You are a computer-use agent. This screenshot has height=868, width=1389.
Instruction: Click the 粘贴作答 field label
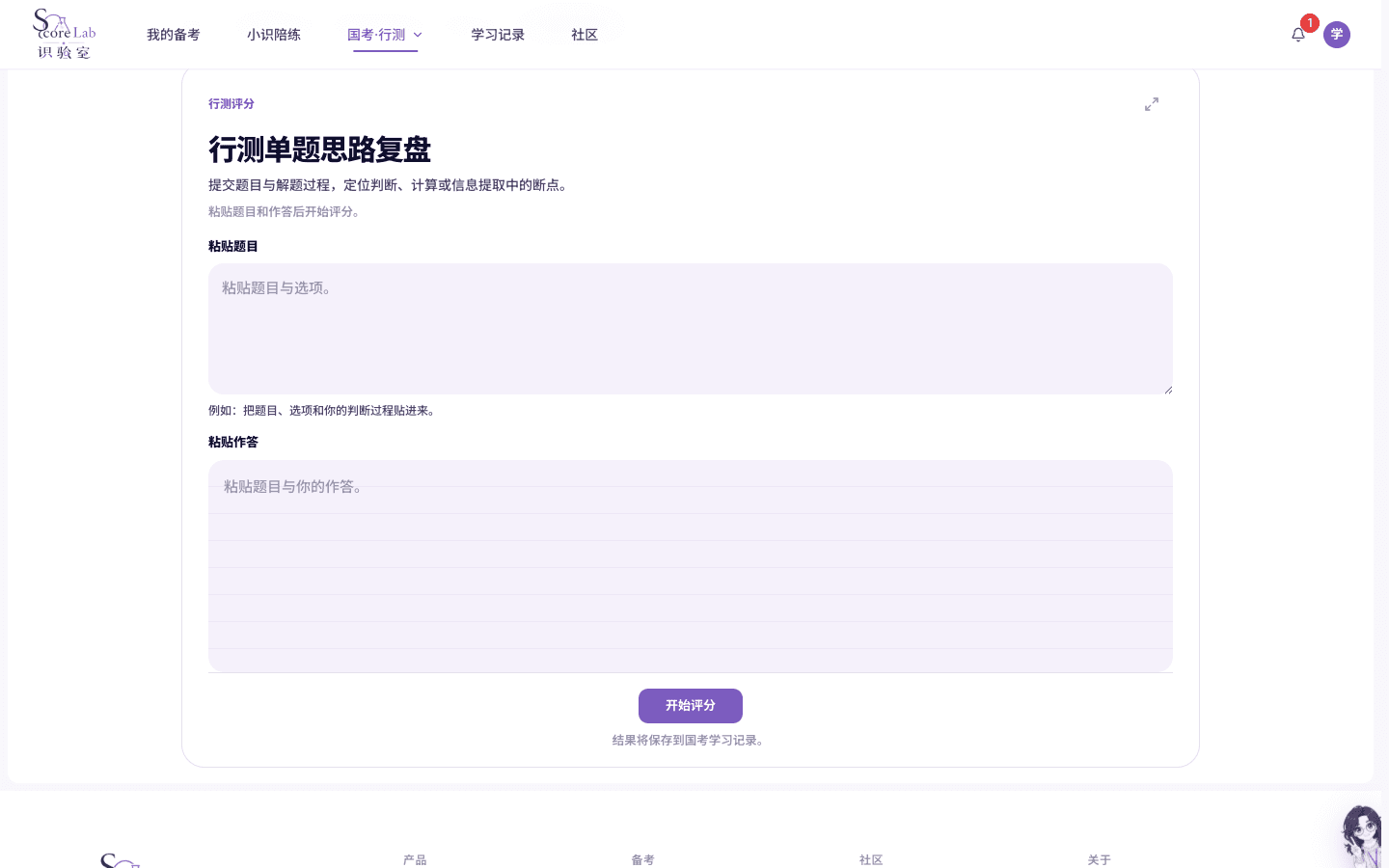233,443
